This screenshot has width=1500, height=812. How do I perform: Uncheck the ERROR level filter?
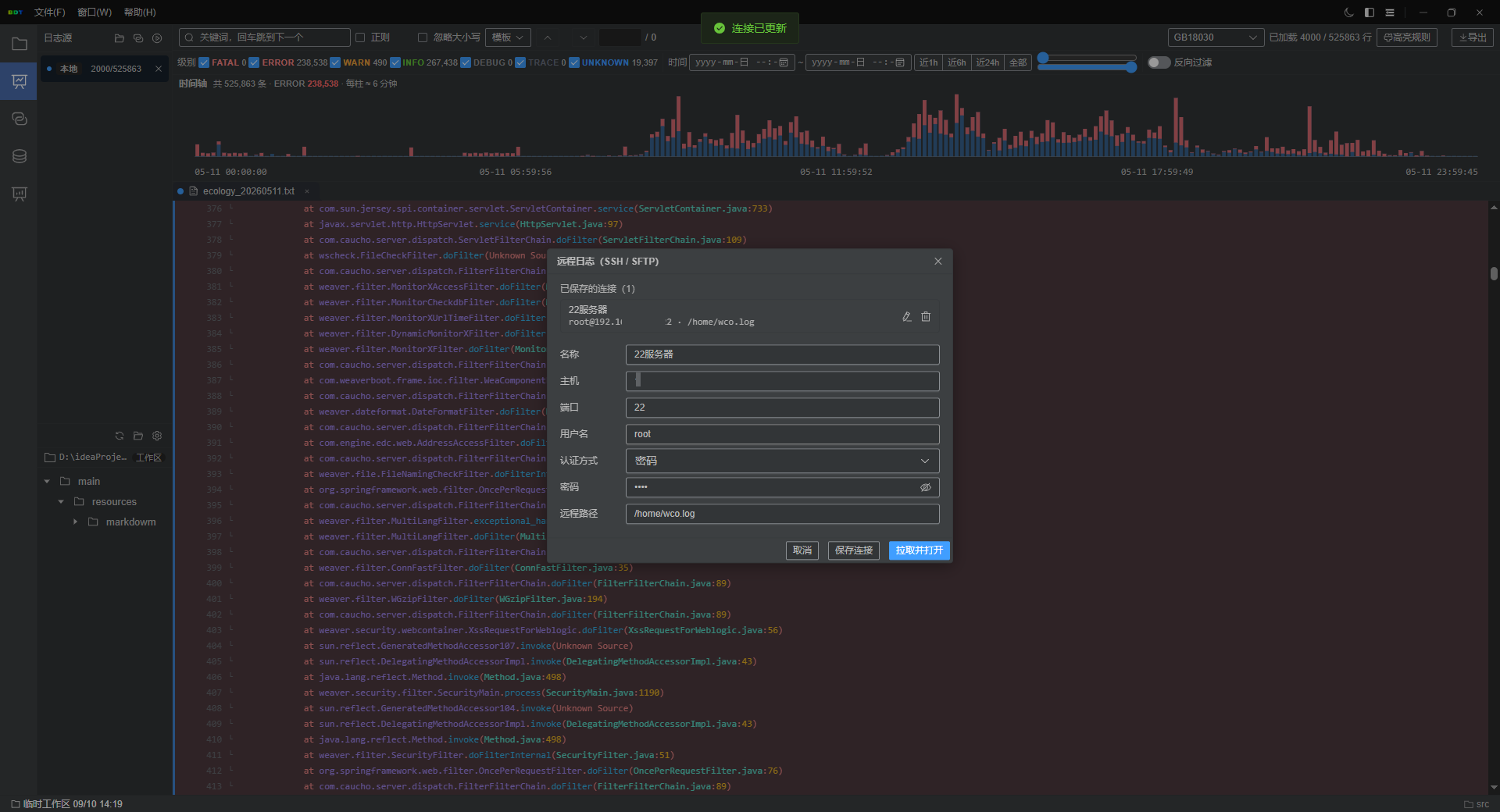pos(254,62)
